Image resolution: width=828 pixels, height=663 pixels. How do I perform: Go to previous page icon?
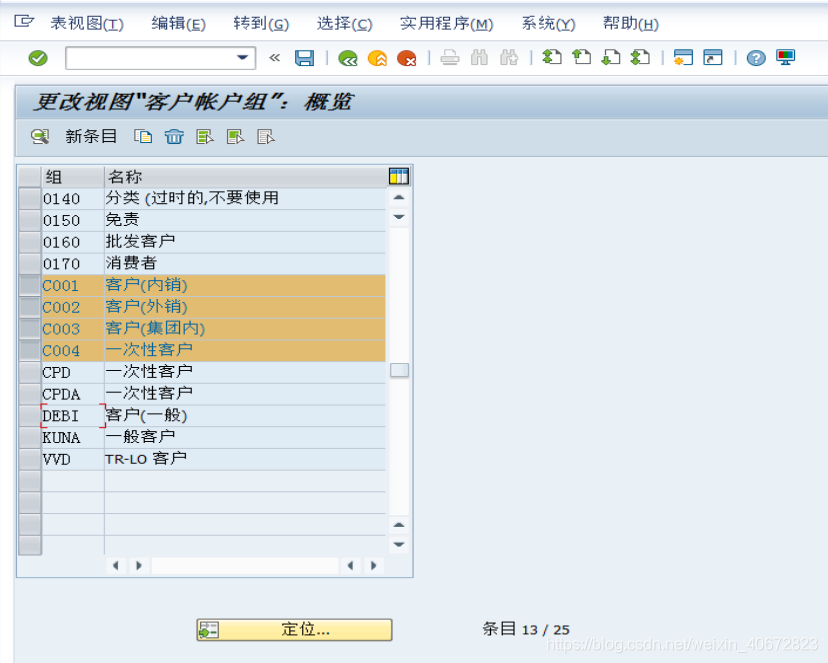click(x=581, y=57)
